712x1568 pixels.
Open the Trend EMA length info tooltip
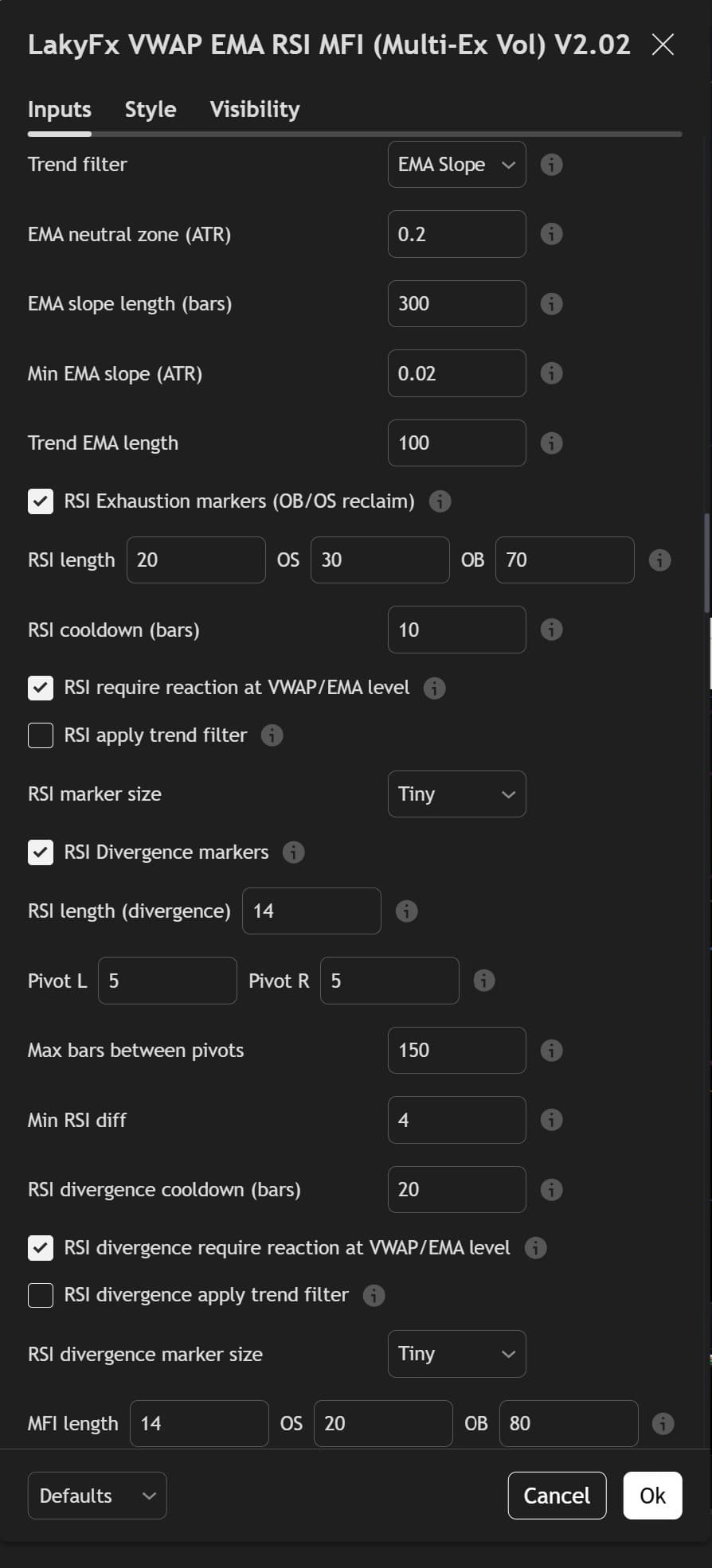point(550,443)
